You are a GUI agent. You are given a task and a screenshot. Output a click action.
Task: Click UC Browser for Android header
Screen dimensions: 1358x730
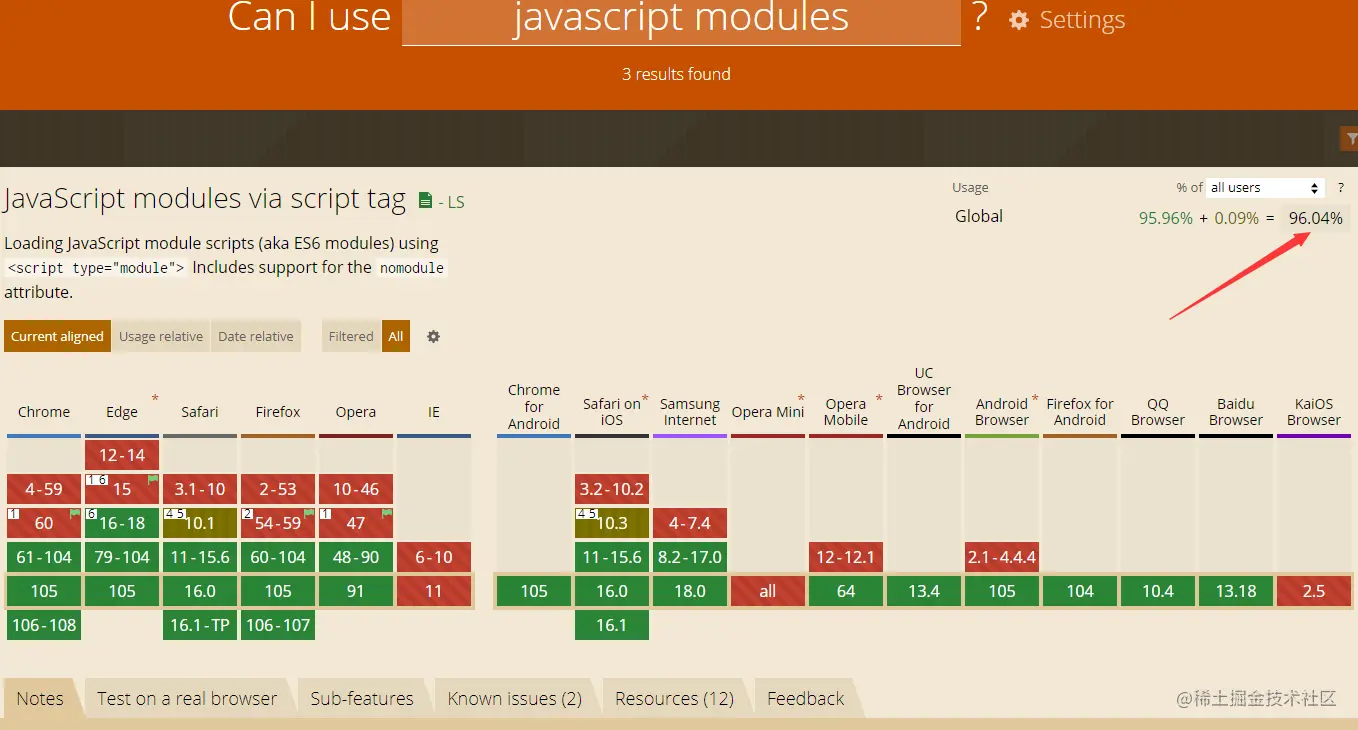click(x=924, y=398)
